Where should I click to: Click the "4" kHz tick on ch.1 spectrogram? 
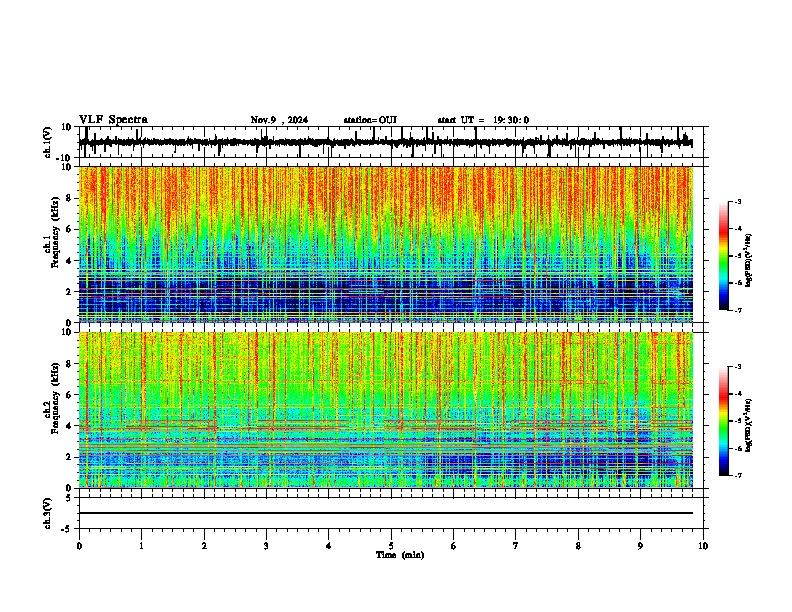(x=69, y=261)
